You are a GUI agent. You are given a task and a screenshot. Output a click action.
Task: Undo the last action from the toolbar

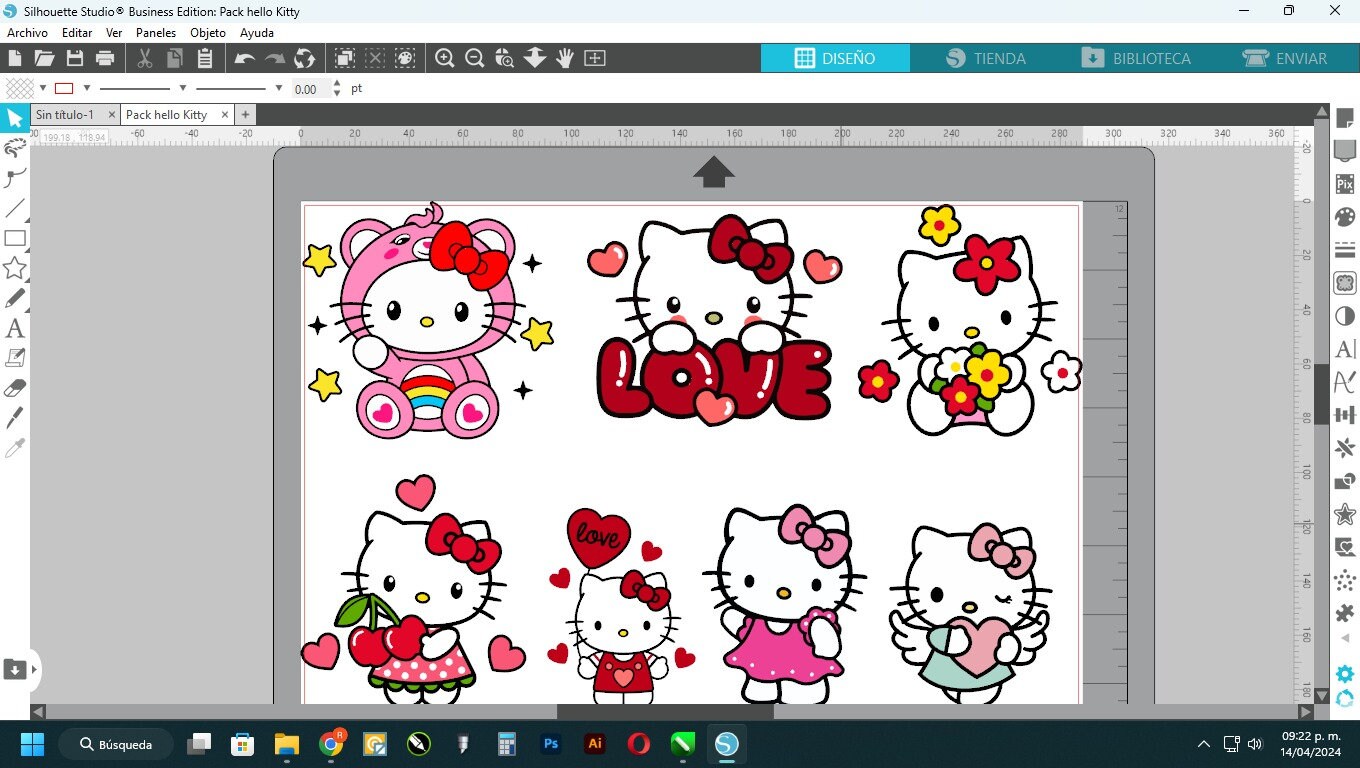(x=243, y=58)
